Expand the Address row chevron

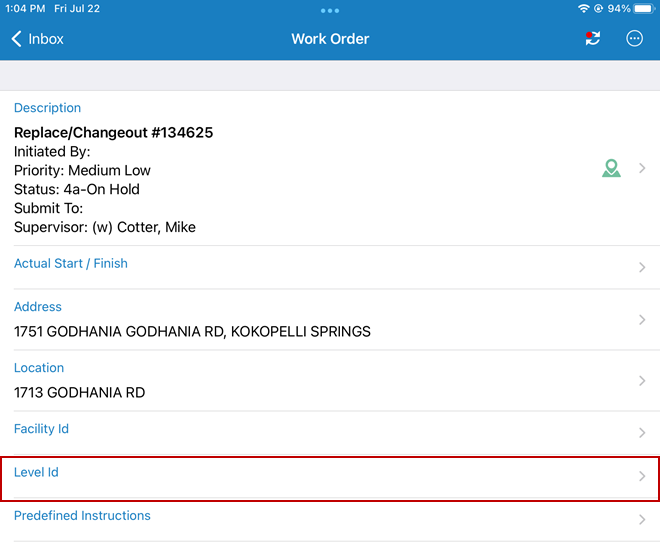[x=642, y=320]
